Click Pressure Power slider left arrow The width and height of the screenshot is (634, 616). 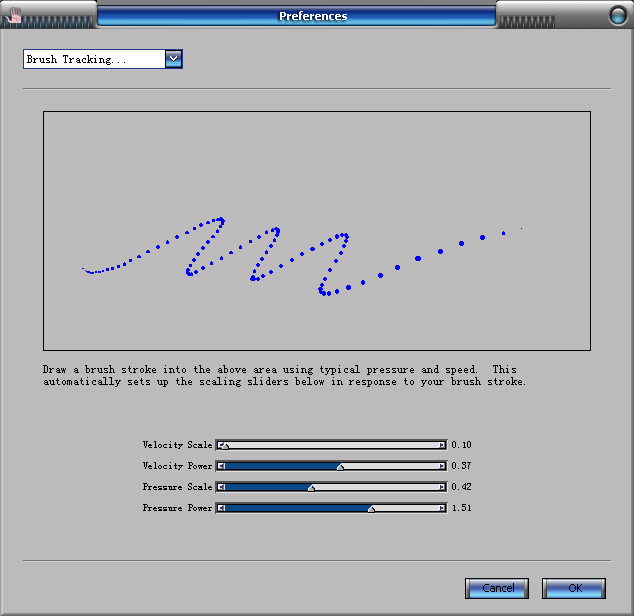click(221, 508)
